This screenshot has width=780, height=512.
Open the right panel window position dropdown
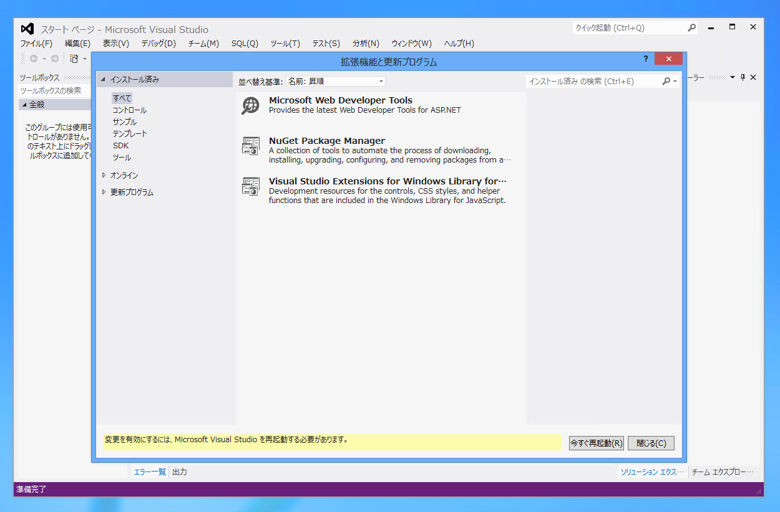pyautogui.click(x=732, y=77)
